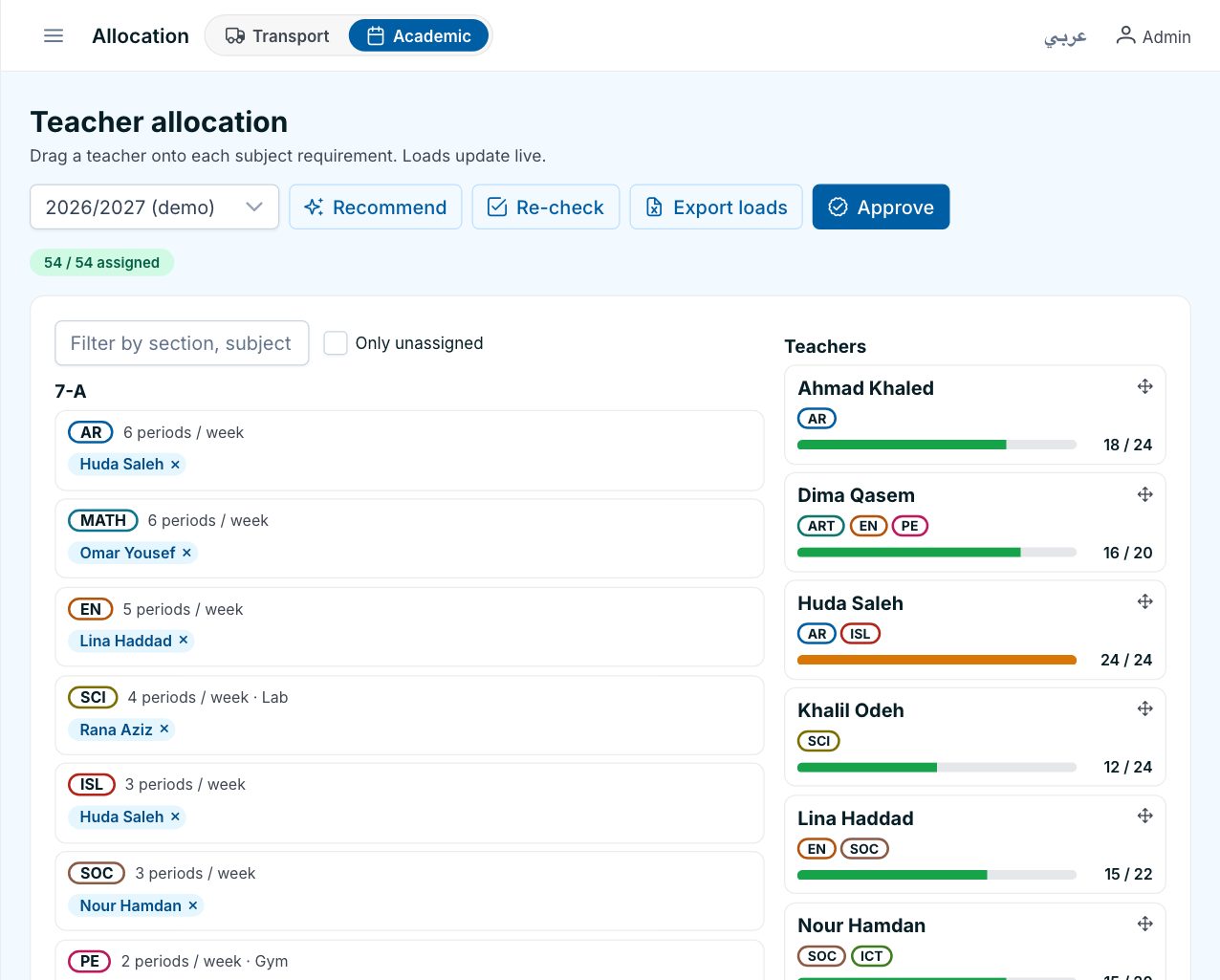Remove Lina Haddad from EN requirement
The image size is (1220, 980).
point(184,641)
